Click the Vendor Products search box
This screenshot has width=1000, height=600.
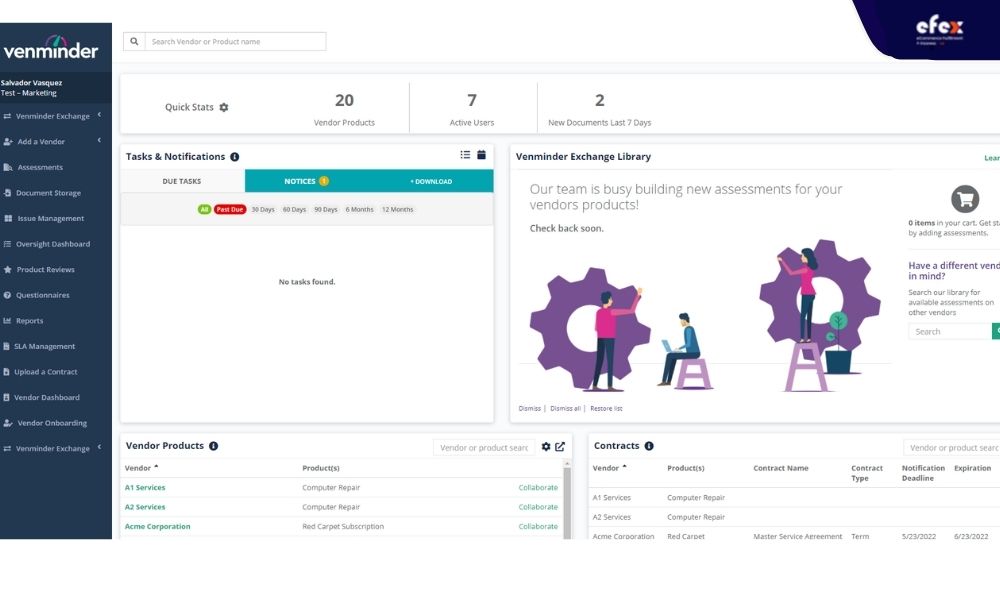[x=484, y=448]
